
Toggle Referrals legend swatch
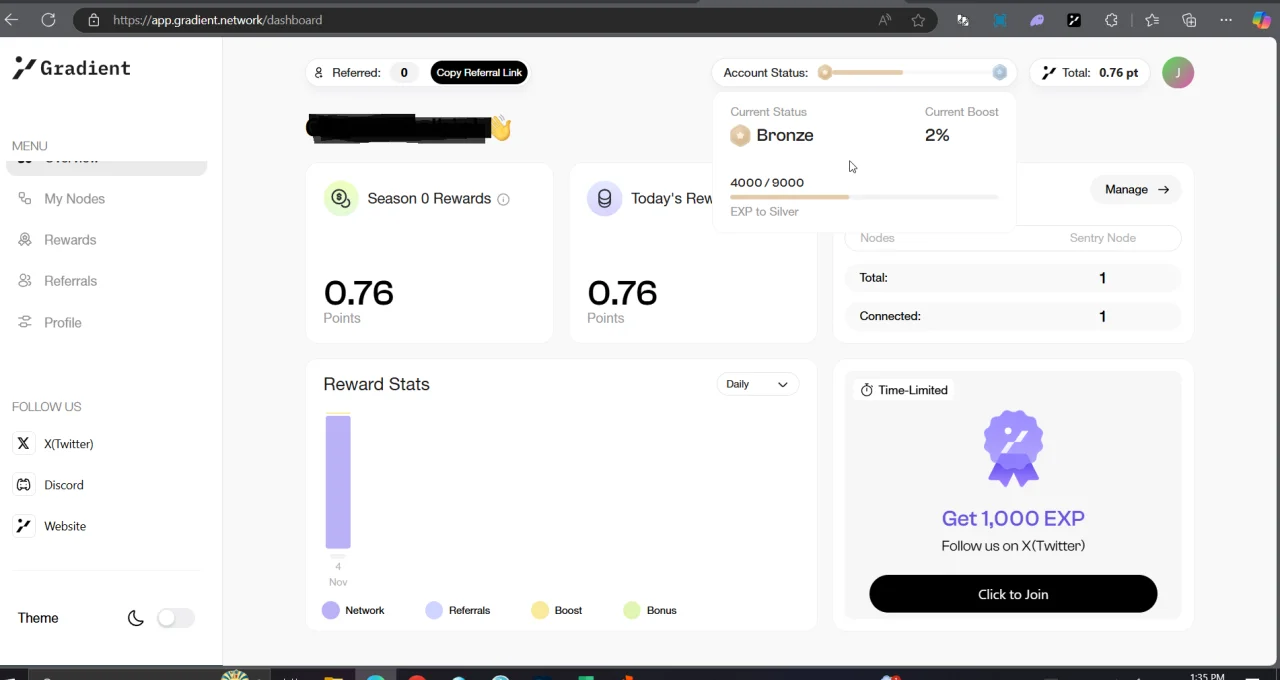click(x=434, y=610)
